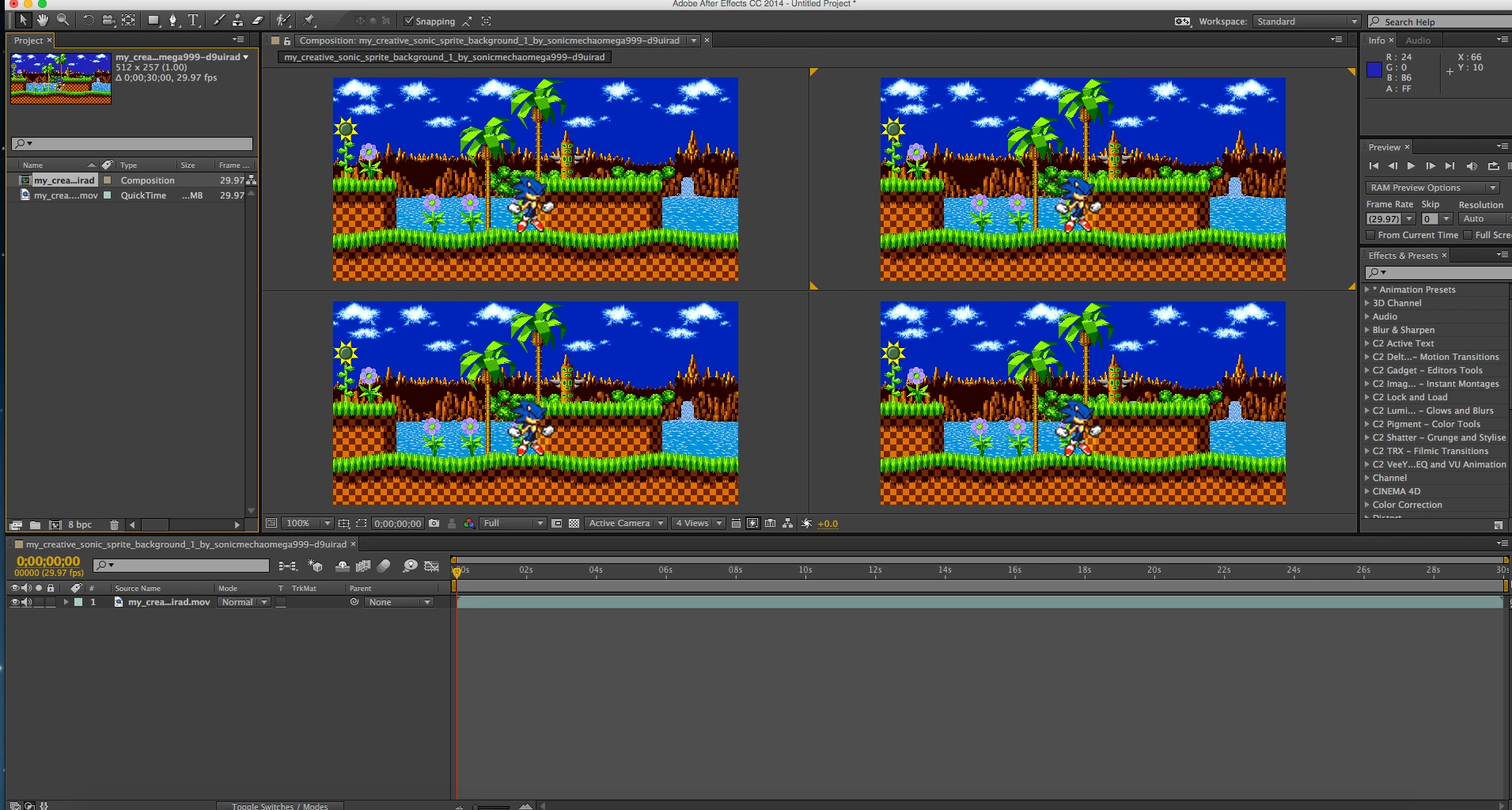Click the current timecode display in timeline

pyautogui.click(x=48, y=561)
